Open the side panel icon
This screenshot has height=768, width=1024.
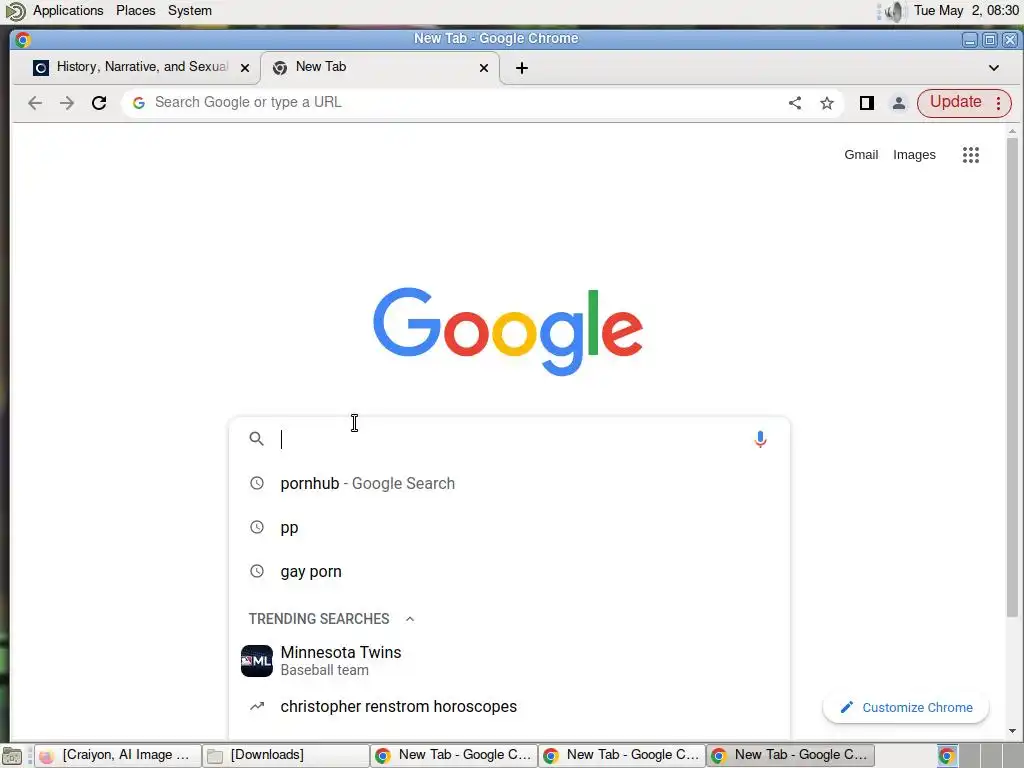click(867, 103)
